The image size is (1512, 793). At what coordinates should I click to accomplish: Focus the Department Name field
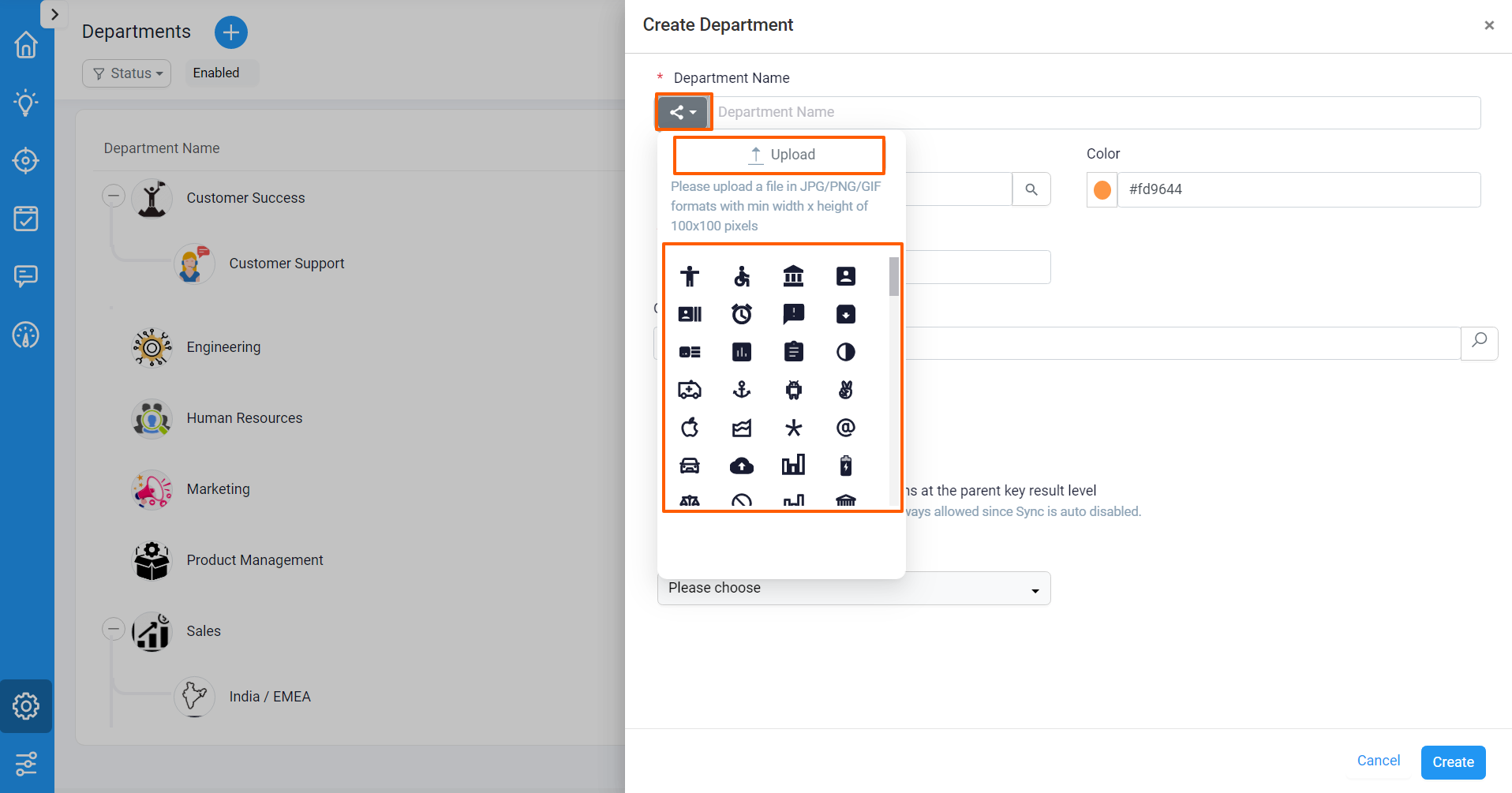tap(1095, 112)
